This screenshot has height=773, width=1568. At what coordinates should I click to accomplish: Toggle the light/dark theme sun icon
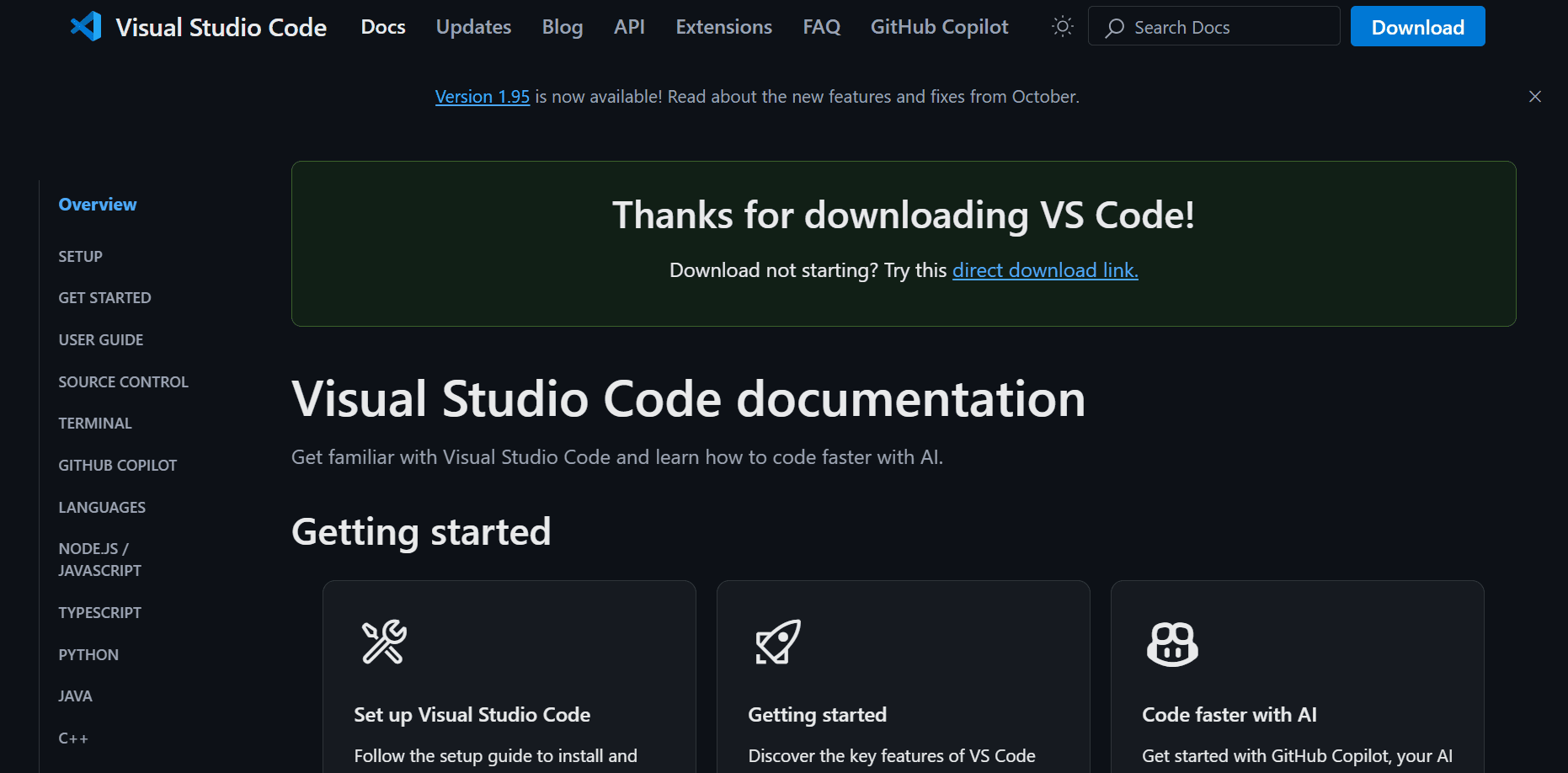[1063, 27]
